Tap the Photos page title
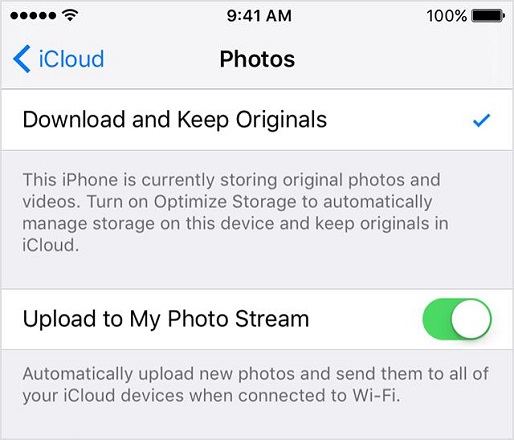This screenshot has height=440, width=514. point(257,59)
